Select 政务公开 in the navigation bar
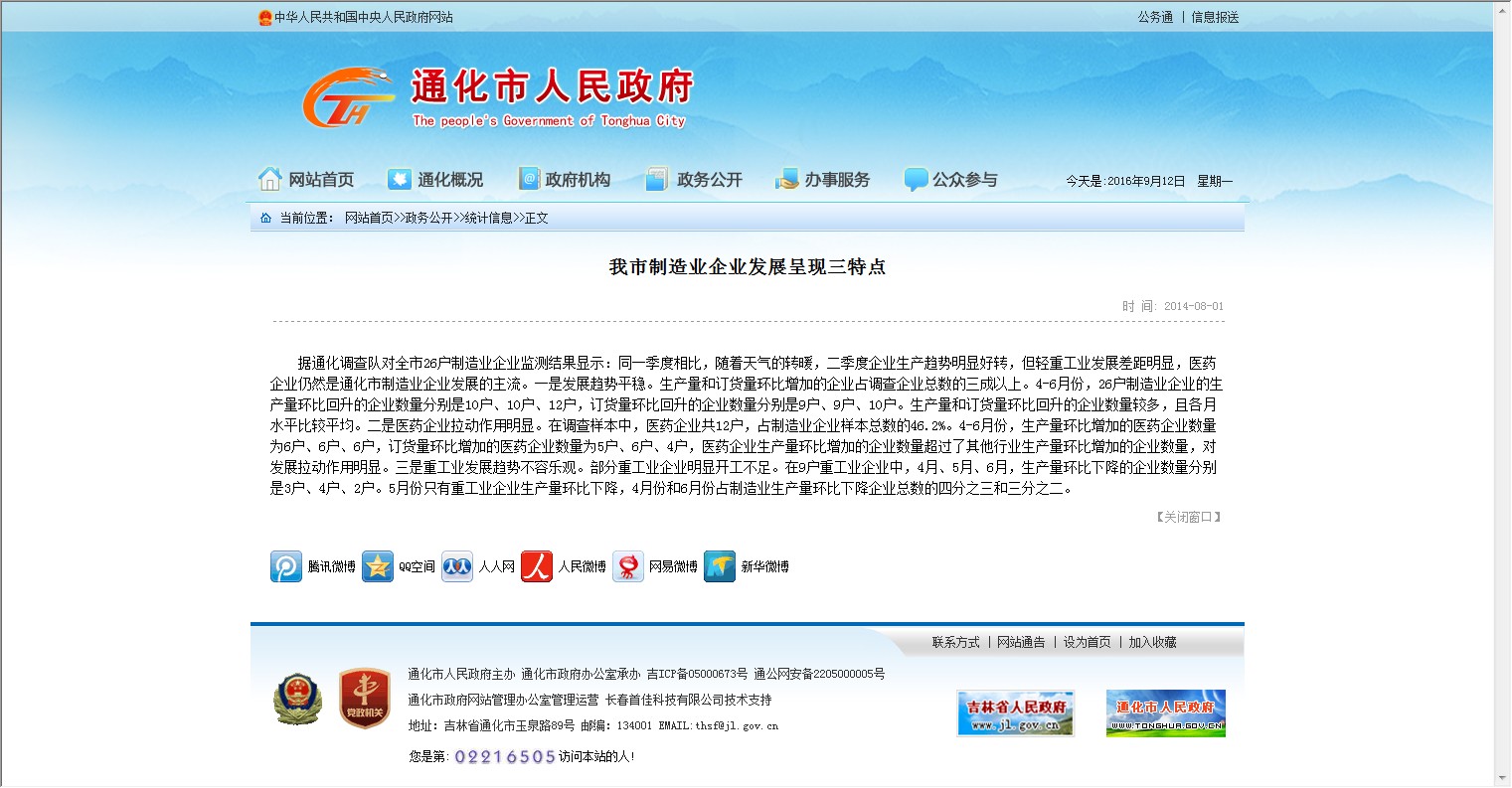The width and height of the screenshot is (1512, 788). [x=695, y=180]
